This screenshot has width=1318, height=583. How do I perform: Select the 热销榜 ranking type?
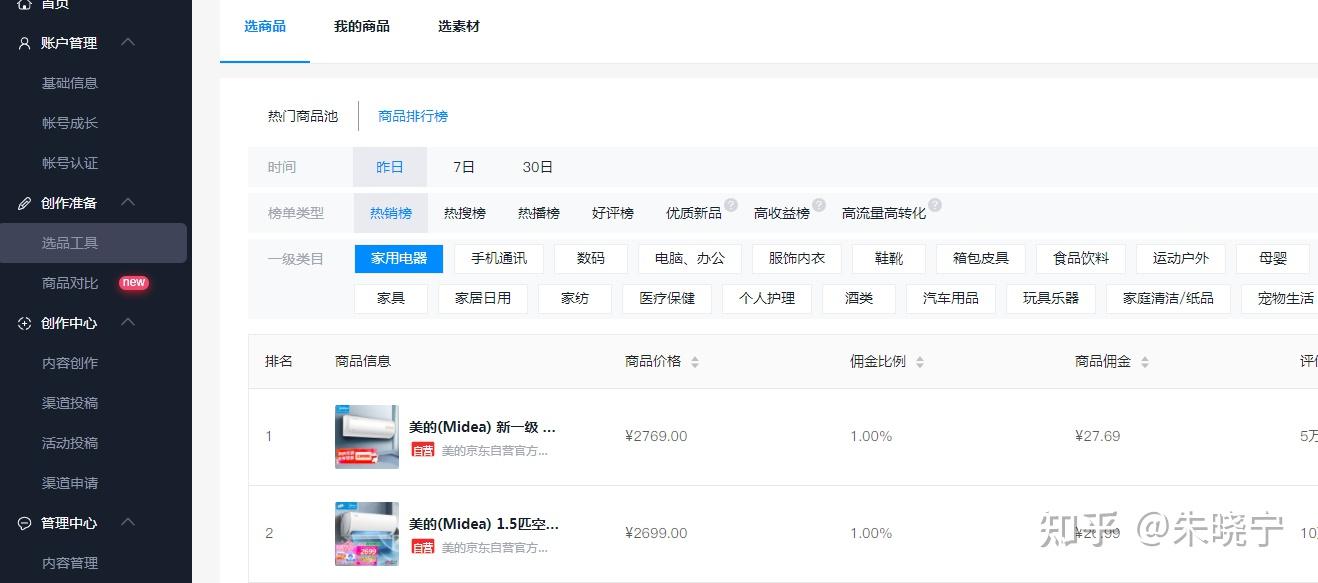coord(391,213)
